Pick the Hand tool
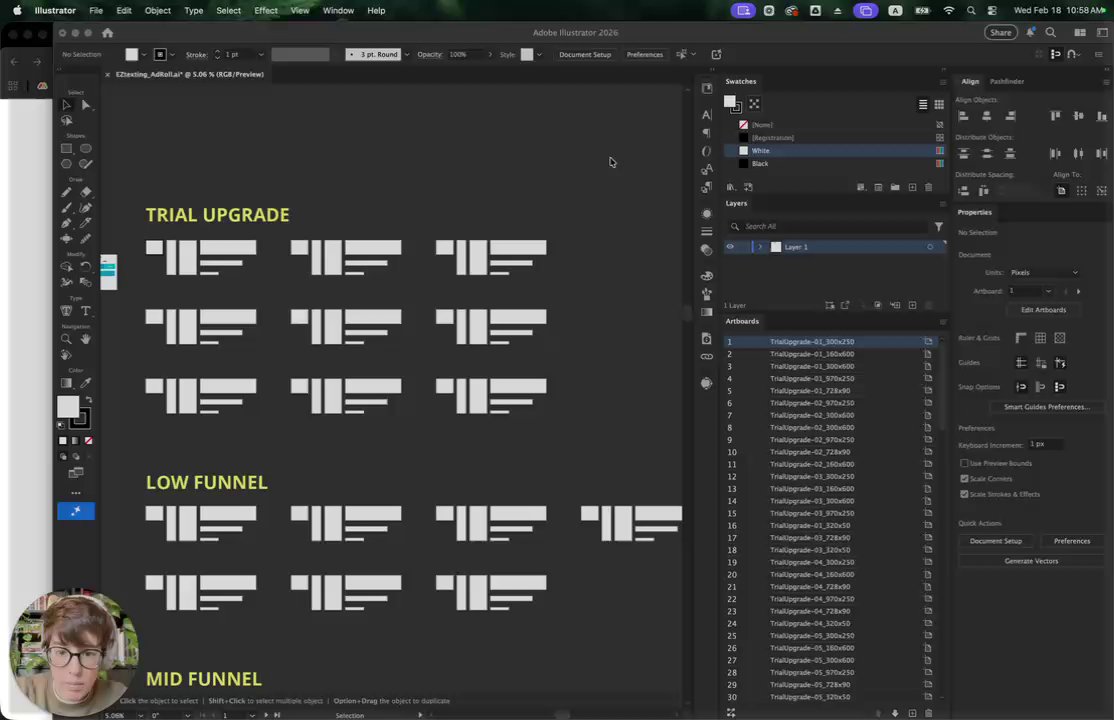Viewport: 1114px width, 720px height. (x=86, y=339)
